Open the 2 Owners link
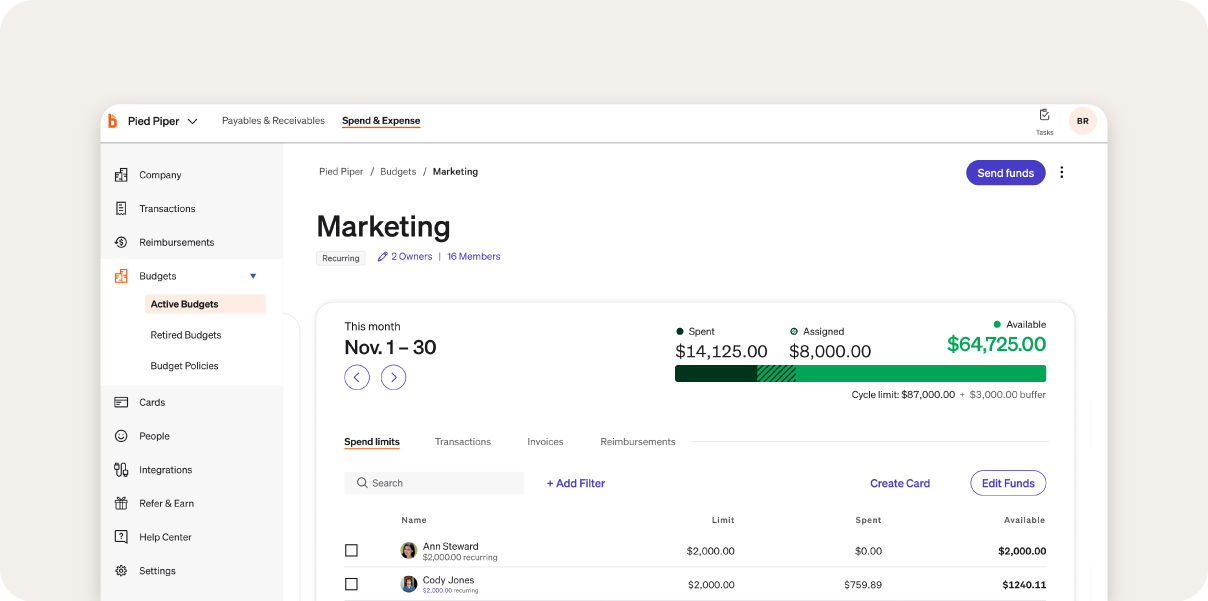The height and width of the screenshot is (601, 1208). [x=412, y=257]
